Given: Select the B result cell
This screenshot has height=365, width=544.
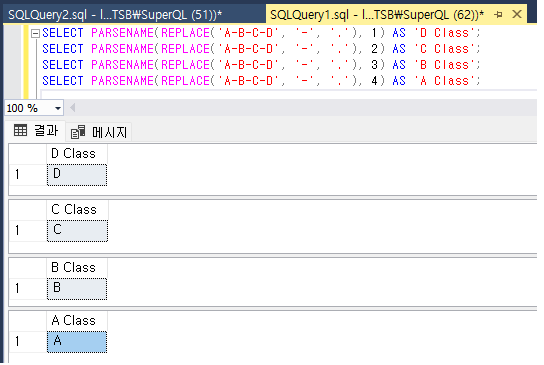Looking at the screenshot, I should (77, 288).
